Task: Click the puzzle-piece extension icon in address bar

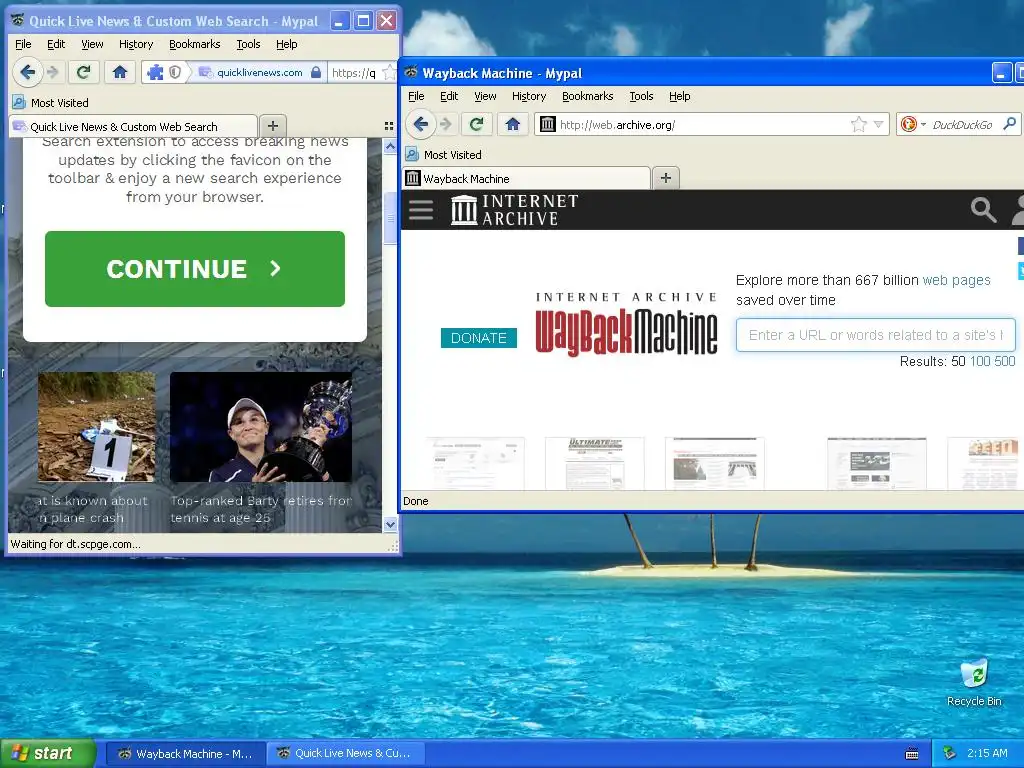Action: click(x=155, y=72)
